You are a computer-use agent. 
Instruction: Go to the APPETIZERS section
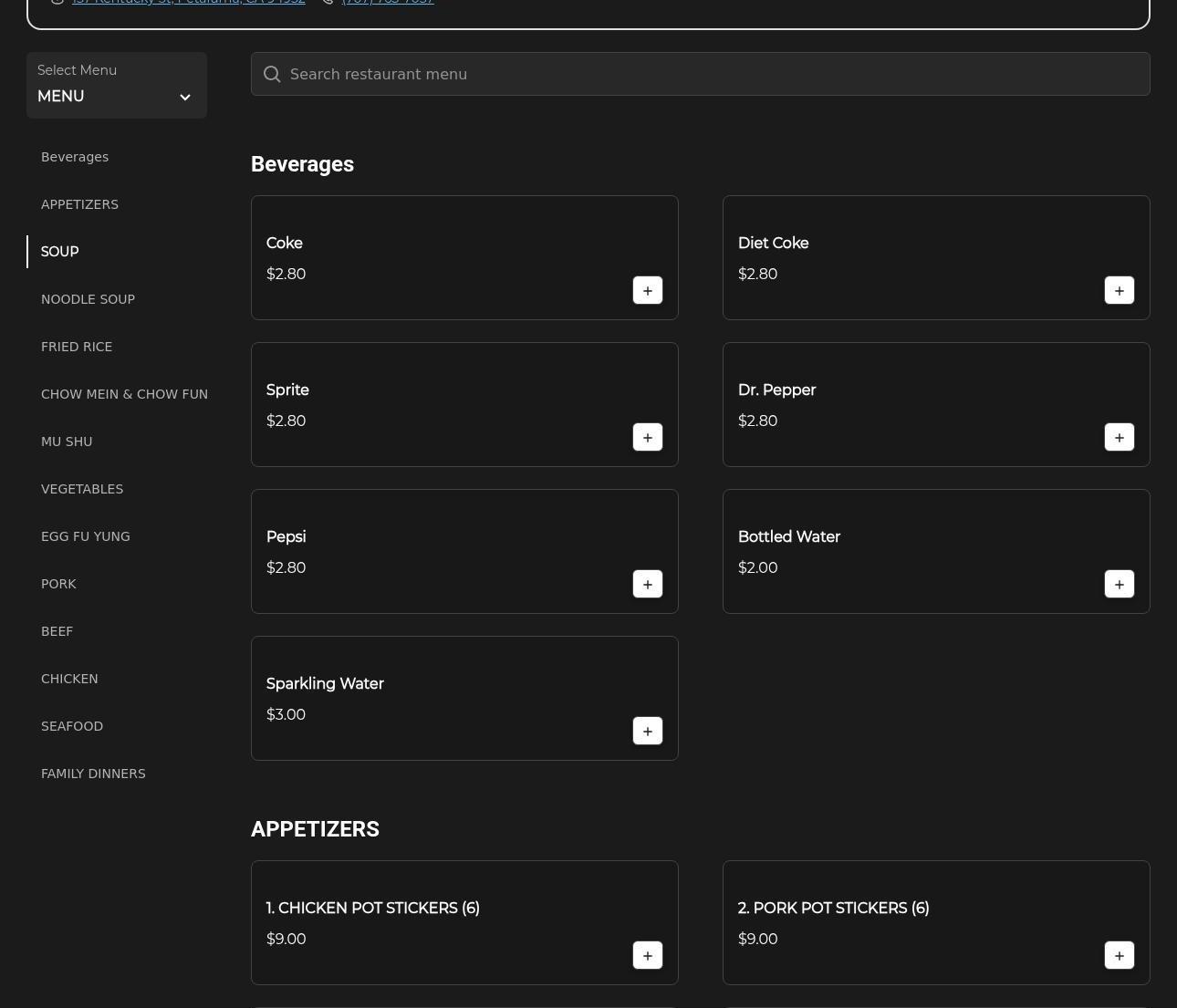click(x=79, y=204)
